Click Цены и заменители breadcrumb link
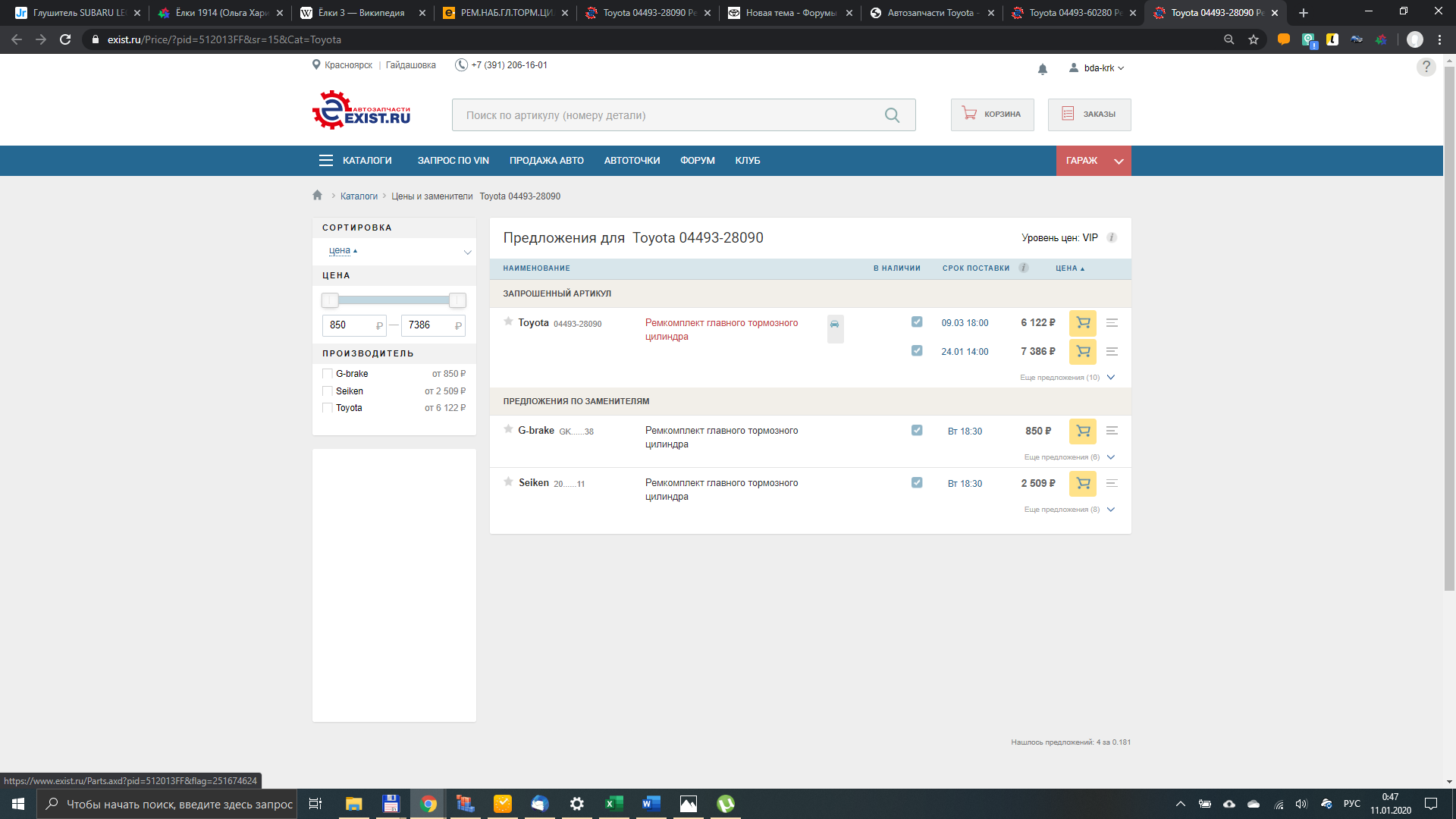This screenshot has width=1456, height=819. coord(431,196)
